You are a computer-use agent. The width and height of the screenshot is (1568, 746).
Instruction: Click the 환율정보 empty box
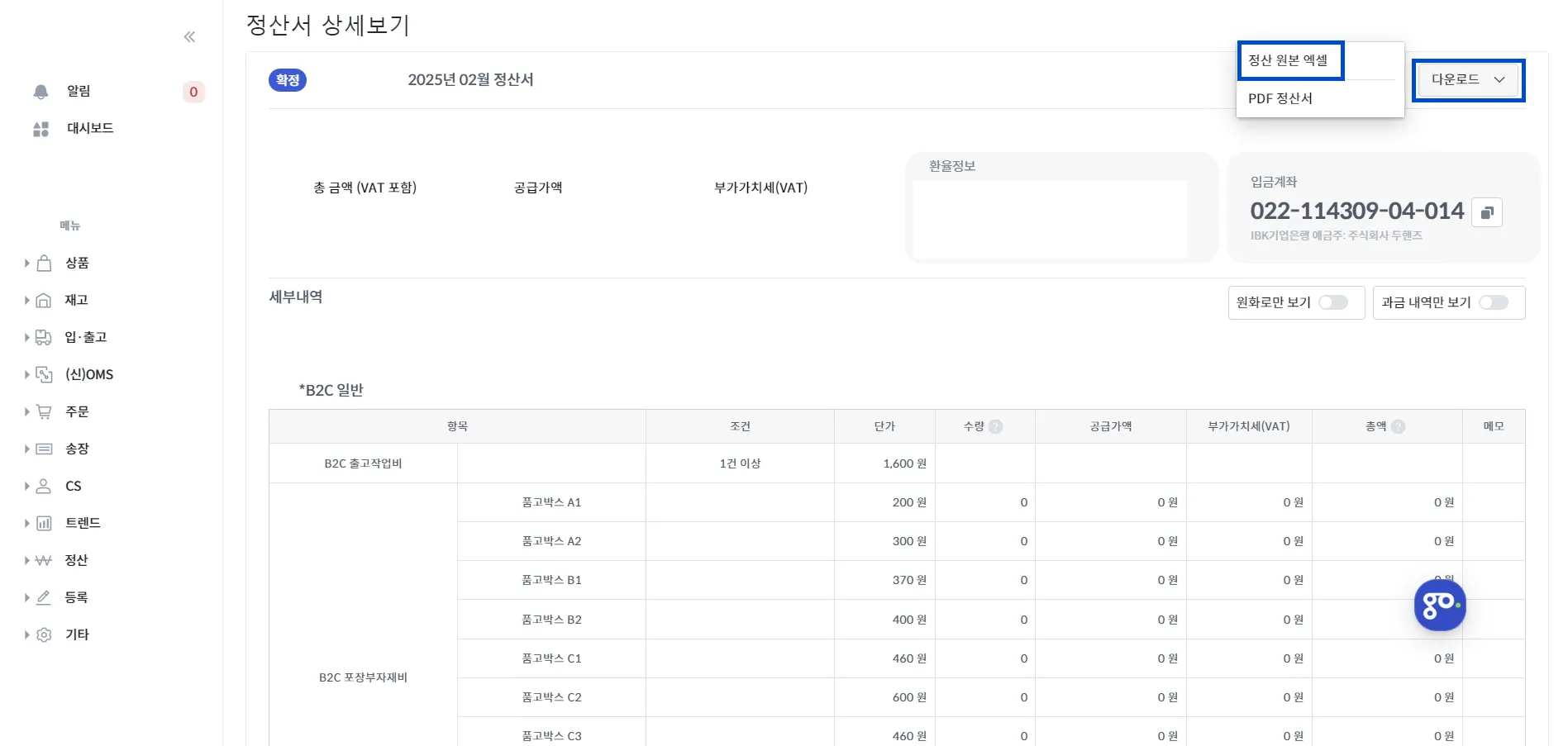pos(1050,220)
